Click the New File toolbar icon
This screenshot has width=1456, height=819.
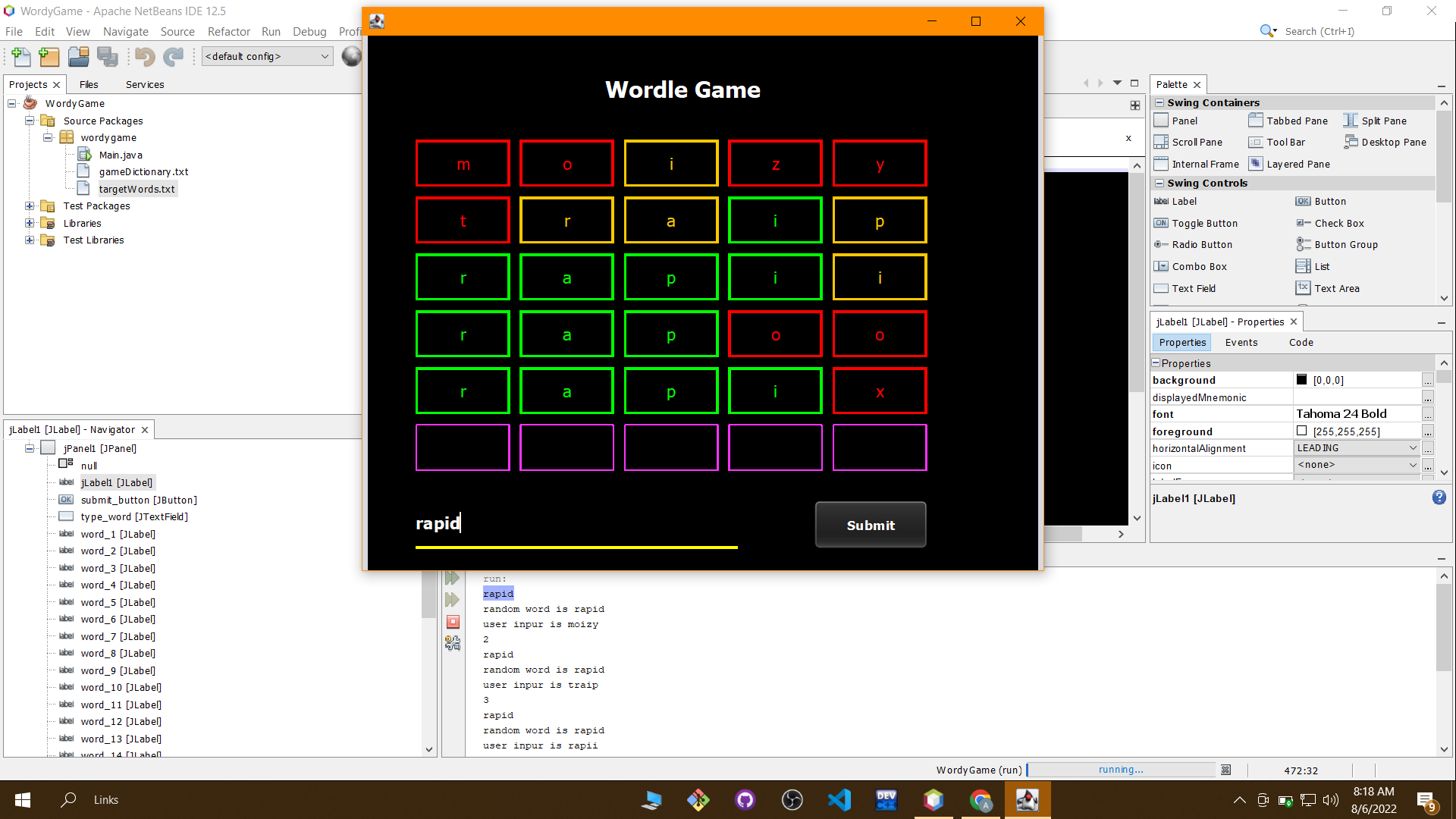(21, 56)
